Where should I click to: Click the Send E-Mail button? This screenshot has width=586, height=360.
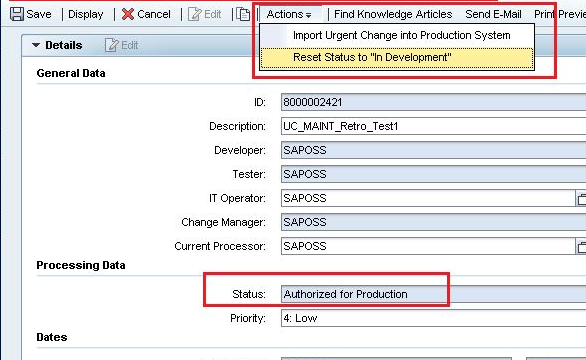(x=493, y=14)
